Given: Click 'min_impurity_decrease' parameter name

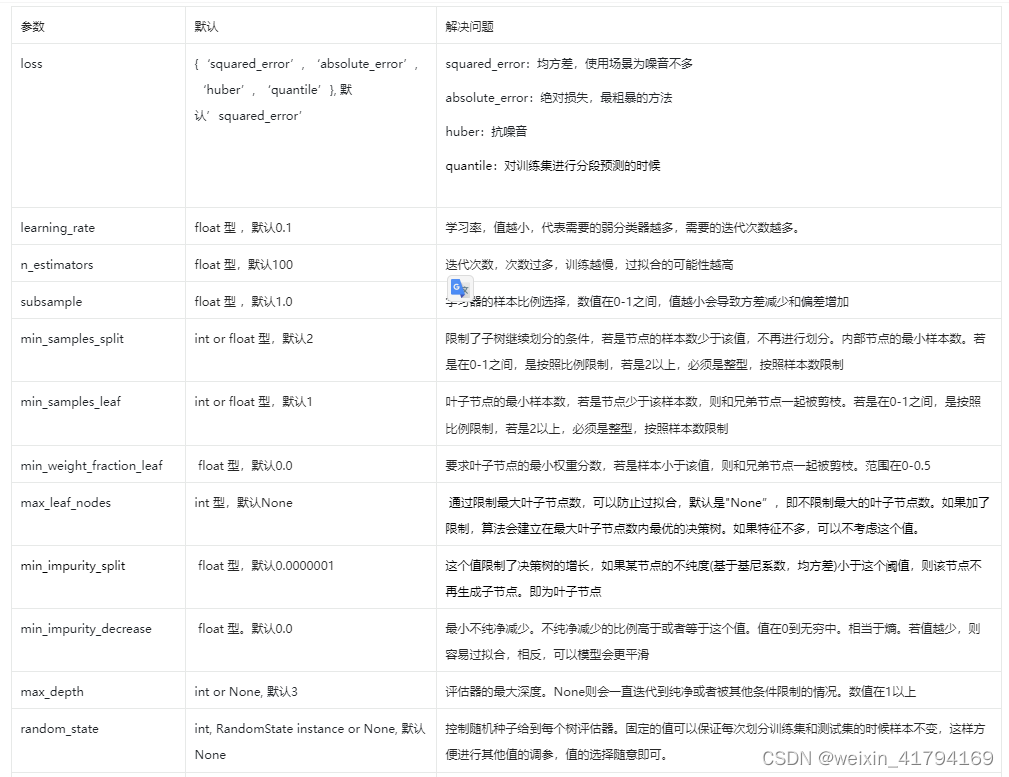Looking at the screenshot, I should coord(86,629).
